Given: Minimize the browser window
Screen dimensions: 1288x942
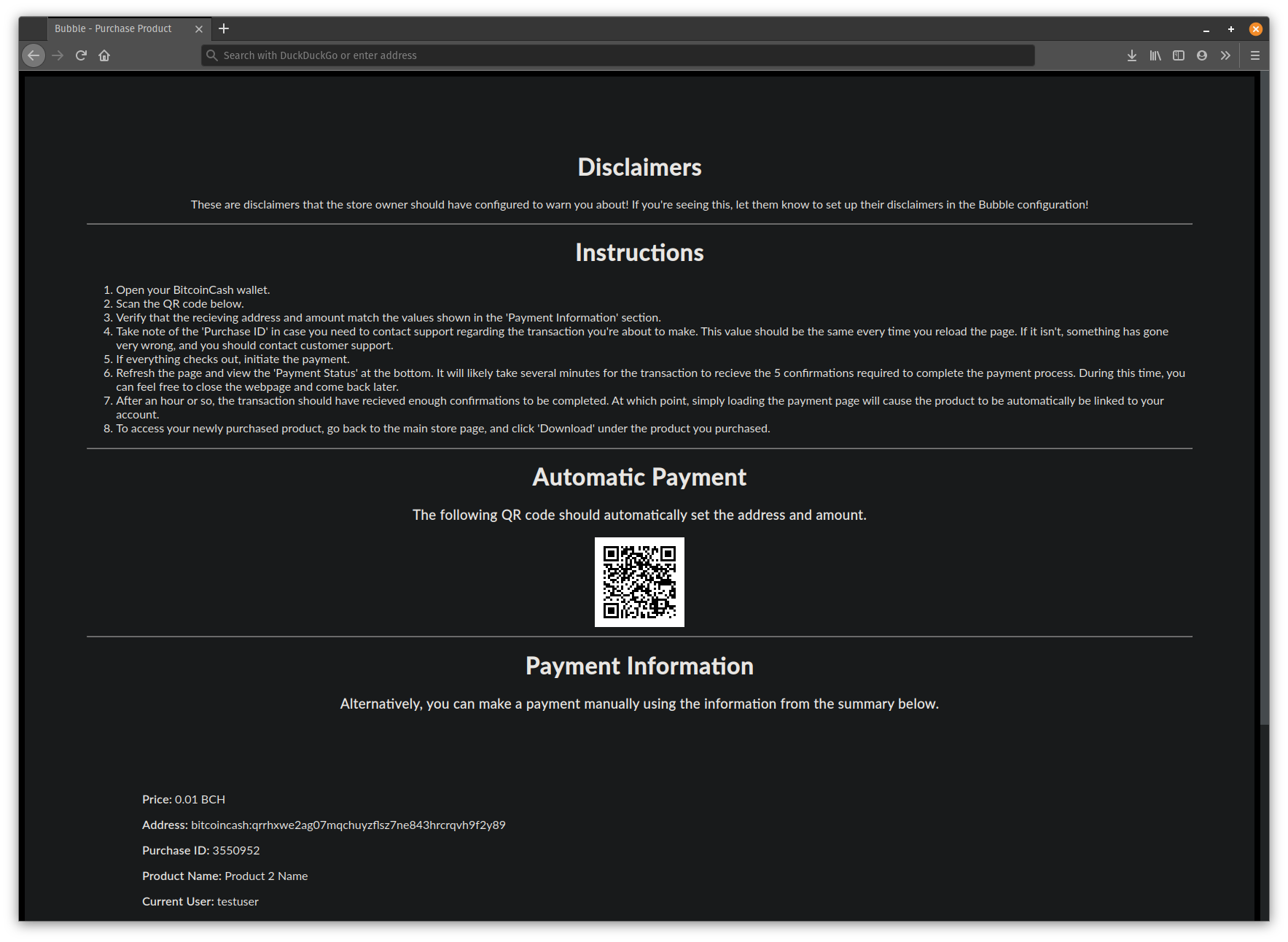Looking at the screenshot, I should click(x=1206, y=29).
